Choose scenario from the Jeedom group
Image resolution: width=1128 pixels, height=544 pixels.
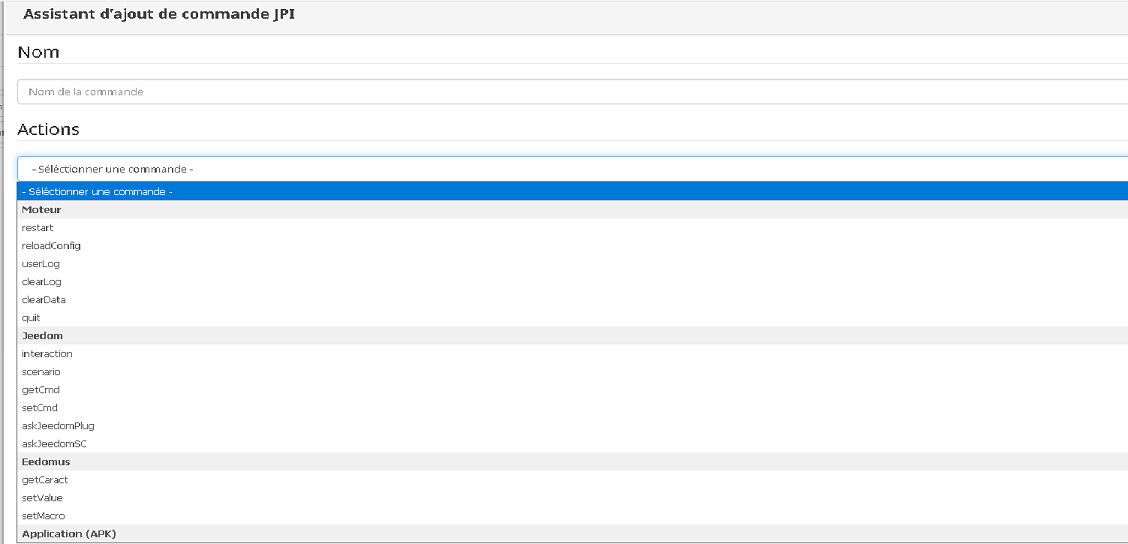tap(41, 372)
